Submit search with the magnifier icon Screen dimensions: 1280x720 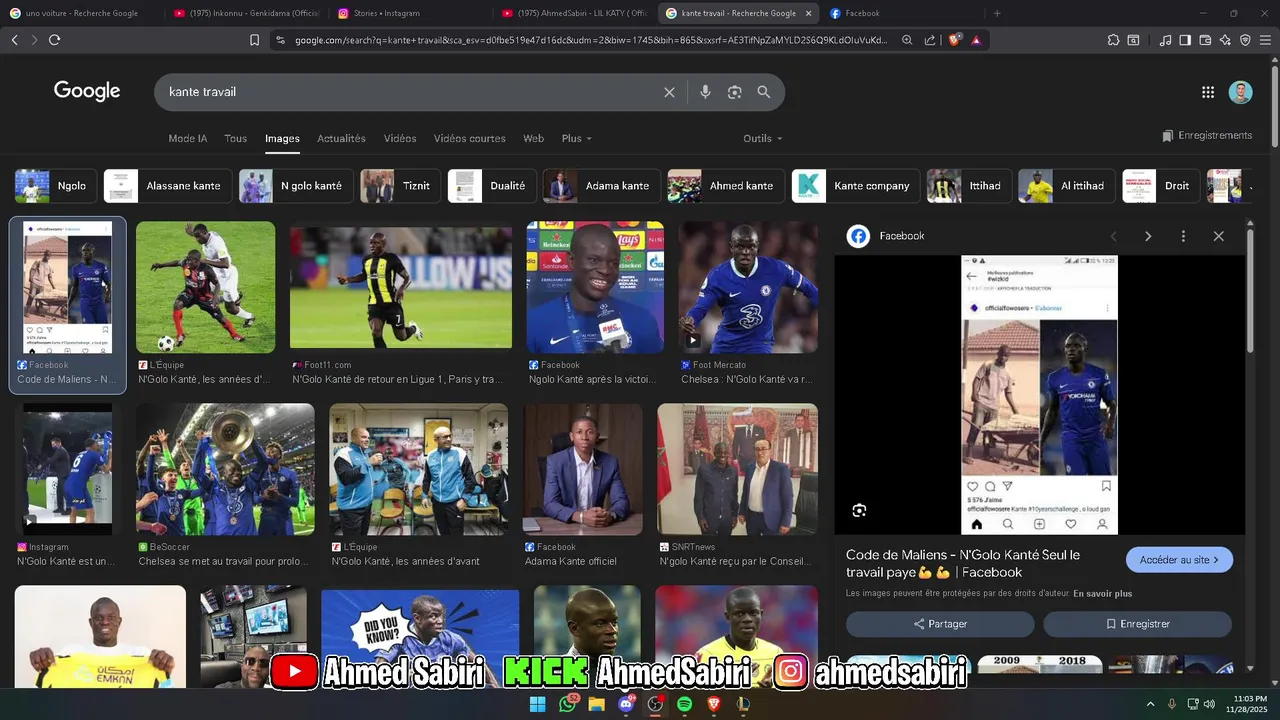pyautogui.click(x=764, y=92)
